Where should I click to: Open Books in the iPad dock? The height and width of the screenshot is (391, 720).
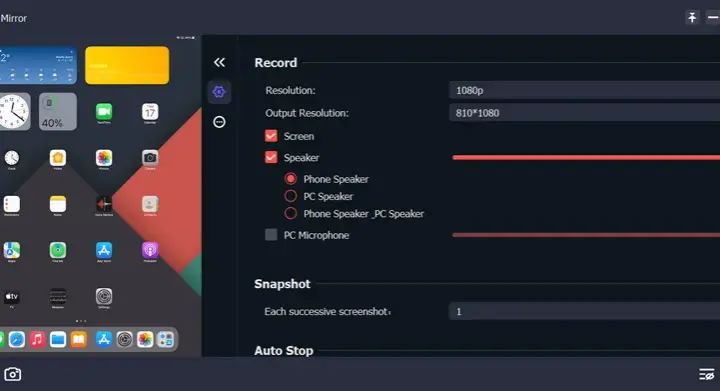79,340
